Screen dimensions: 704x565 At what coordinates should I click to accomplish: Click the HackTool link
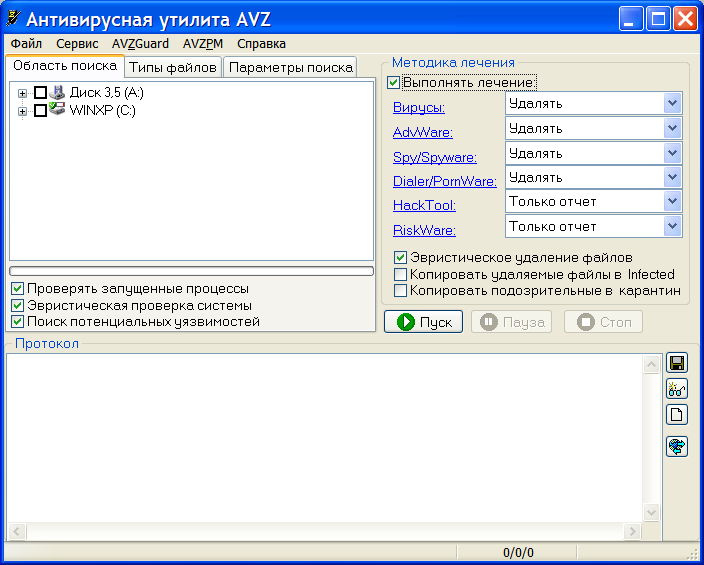tap(424, 205)
